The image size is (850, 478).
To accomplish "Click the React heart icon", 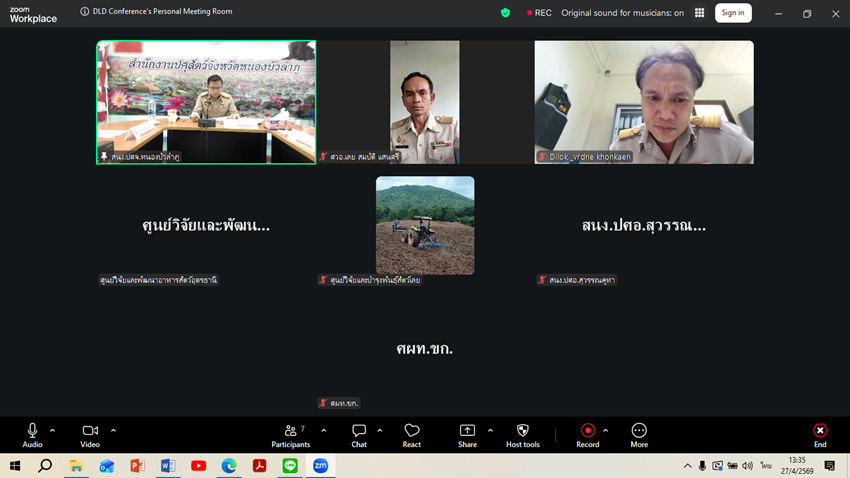I will (x=411, y=434).
